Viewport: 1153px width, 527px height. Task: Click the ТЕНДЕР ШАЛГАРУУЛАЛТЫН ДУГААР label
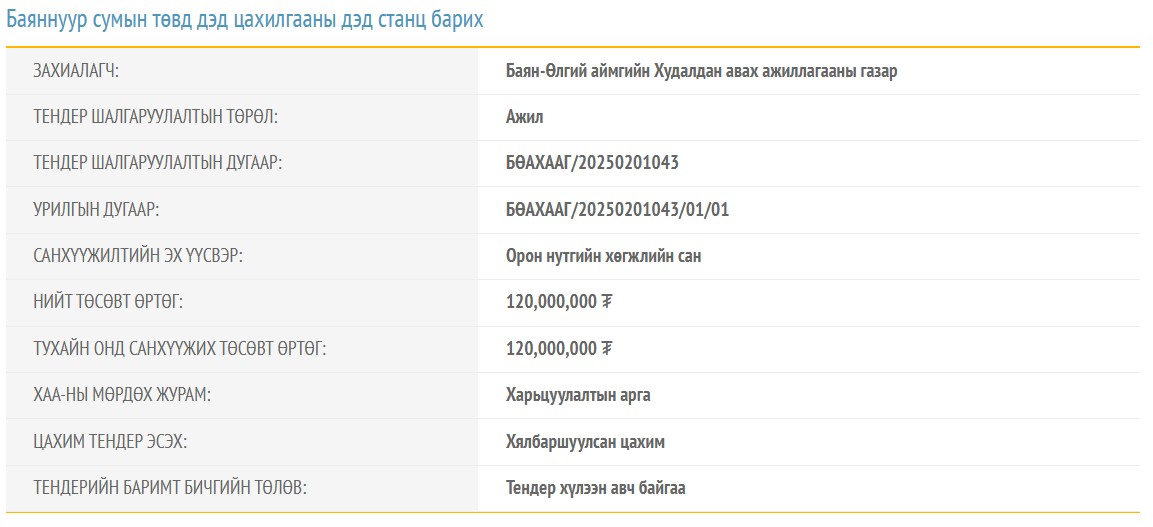[x=158, y=164]
